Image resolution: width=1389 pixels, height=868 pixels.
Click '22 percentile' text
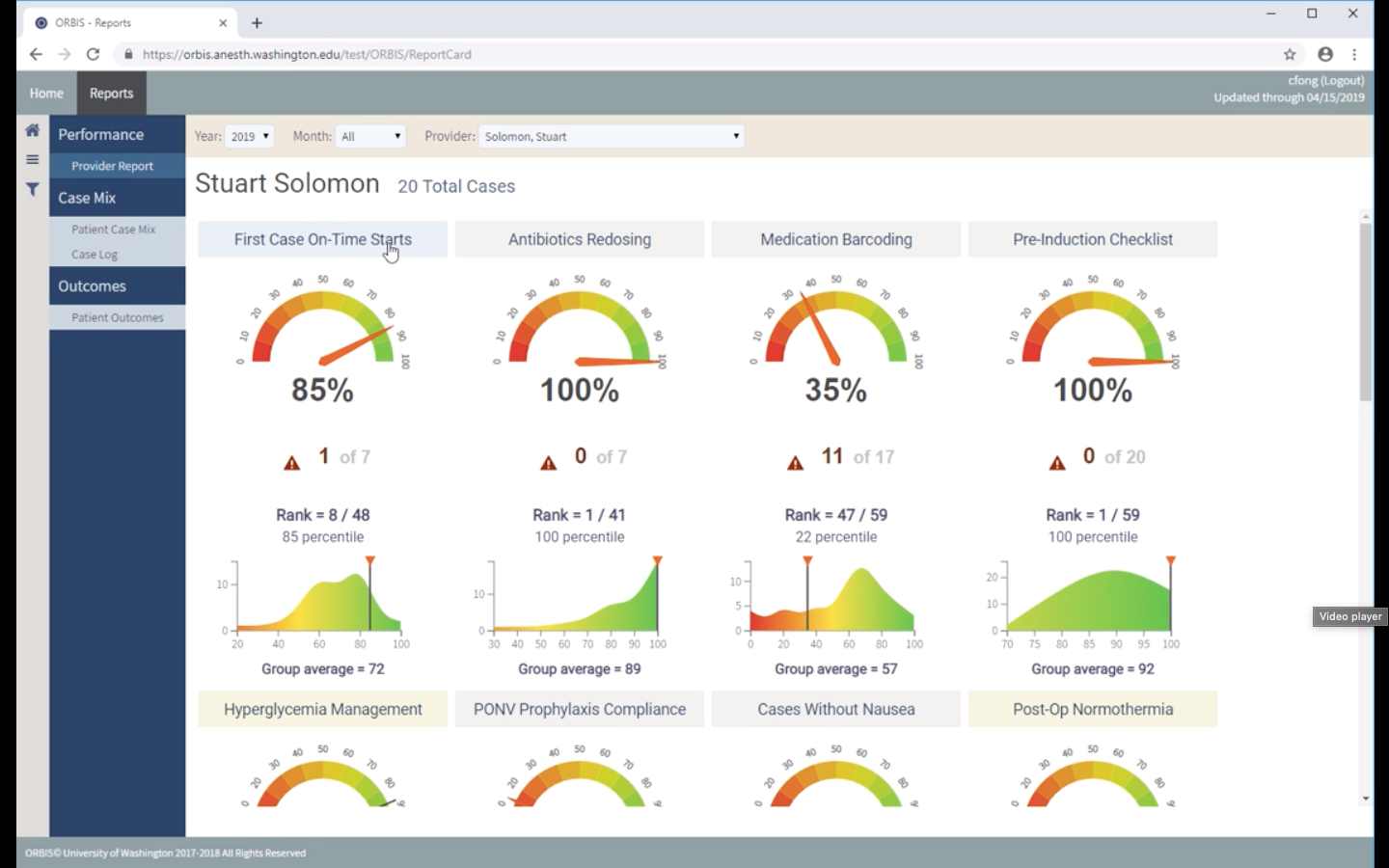click(836, 537)
